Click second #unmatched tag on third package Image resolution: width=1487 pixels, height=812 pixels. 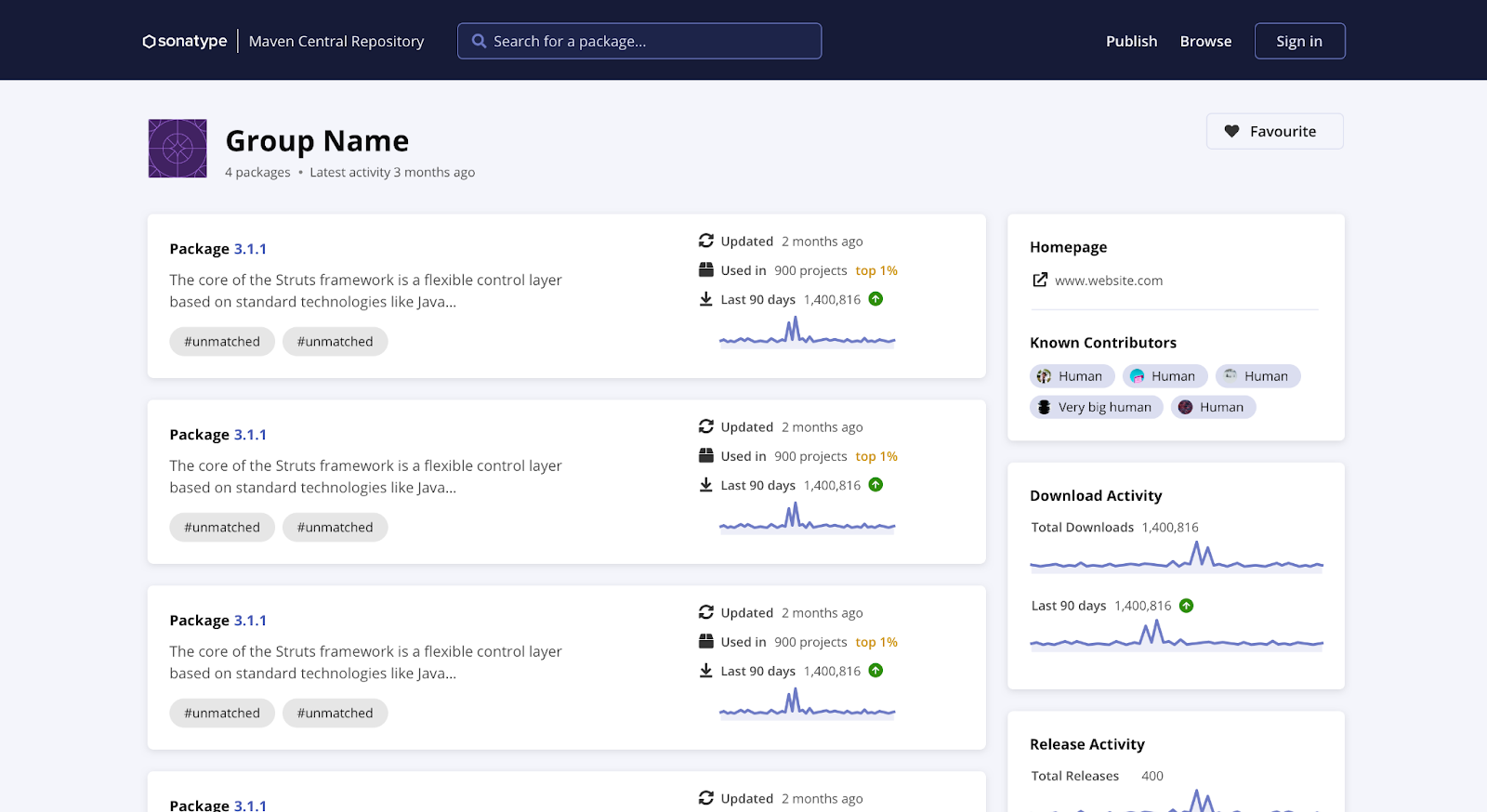(335, 713)
